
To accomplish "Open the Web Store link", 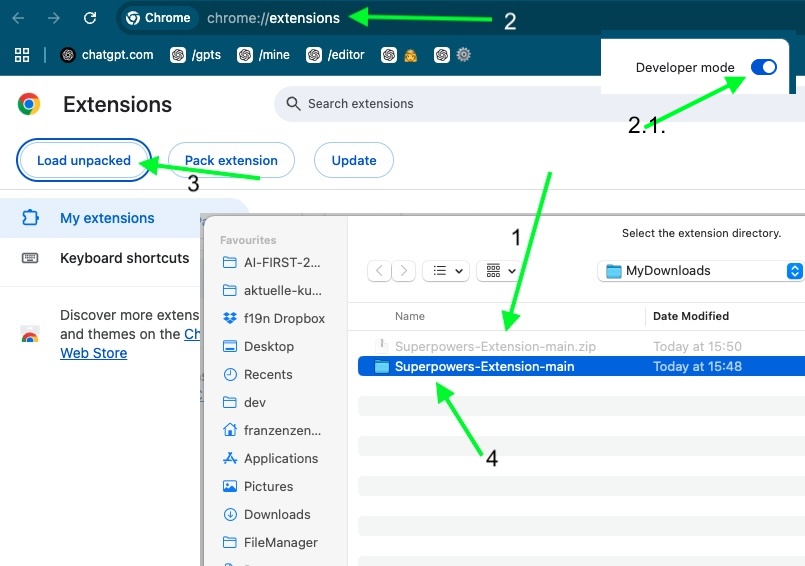I will point(93,353).
